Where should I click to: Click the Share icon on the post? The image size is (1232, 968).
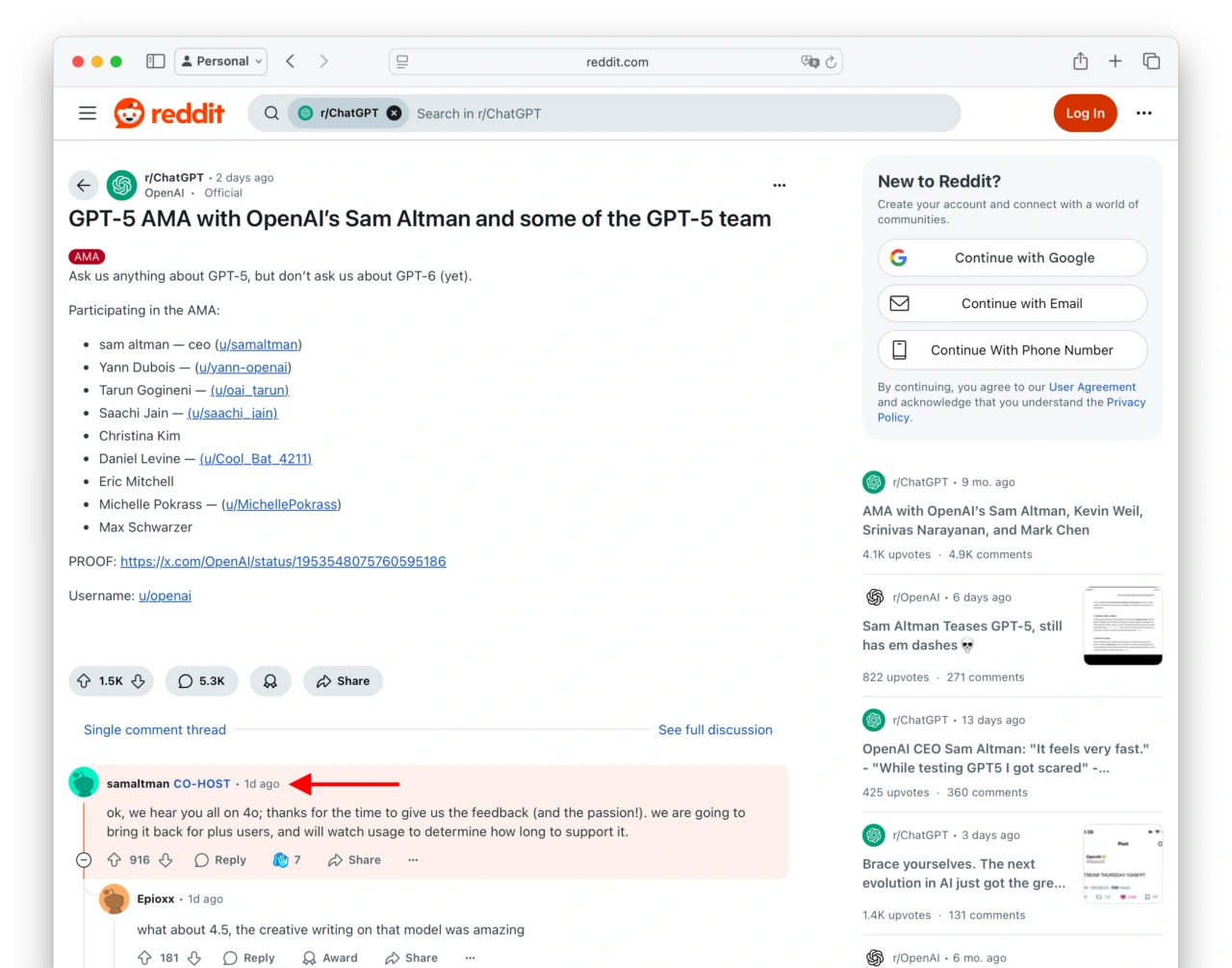coord(343,680)
